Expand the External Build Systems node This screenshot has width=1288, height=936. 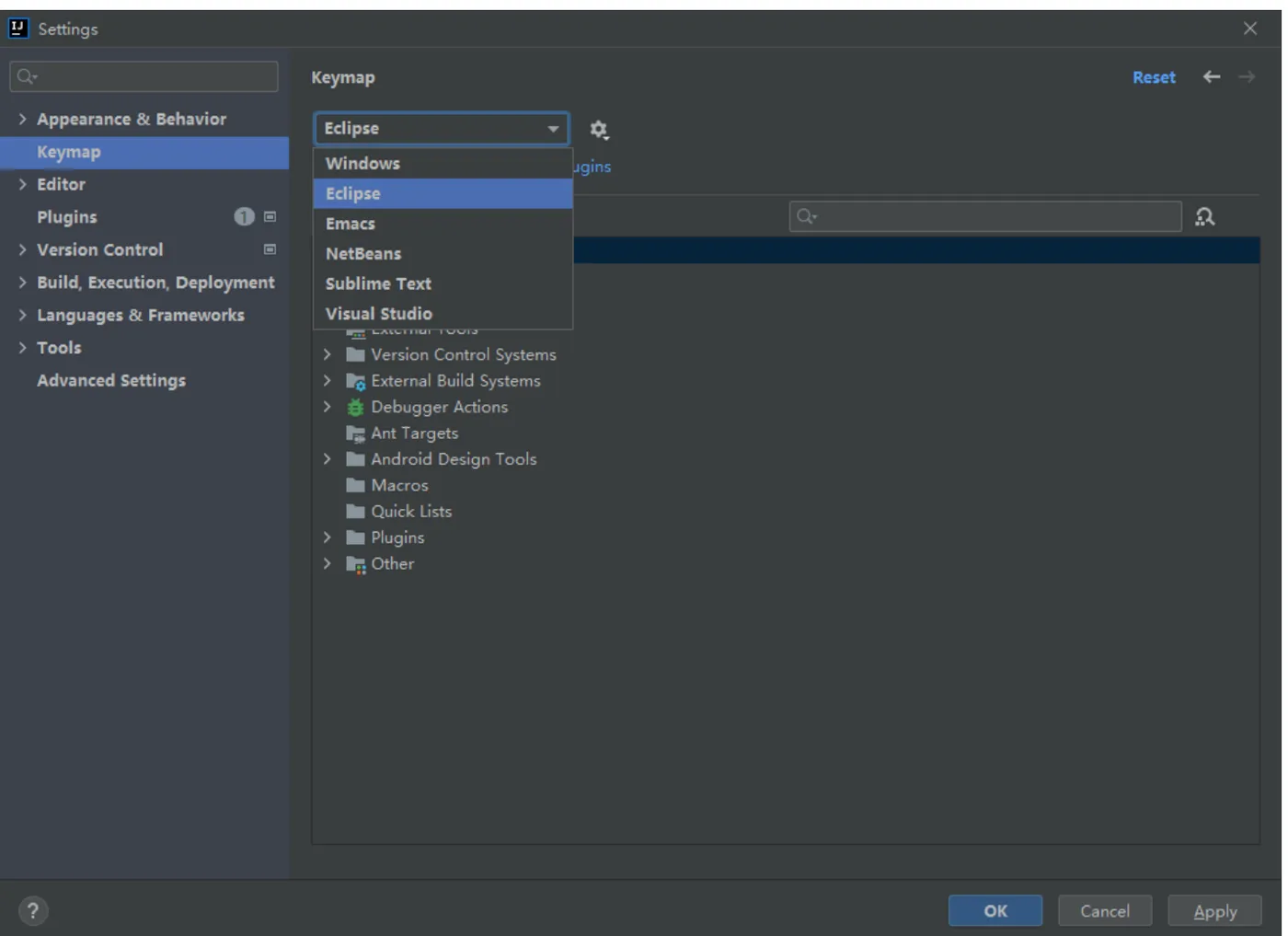[x=327, y=380]
